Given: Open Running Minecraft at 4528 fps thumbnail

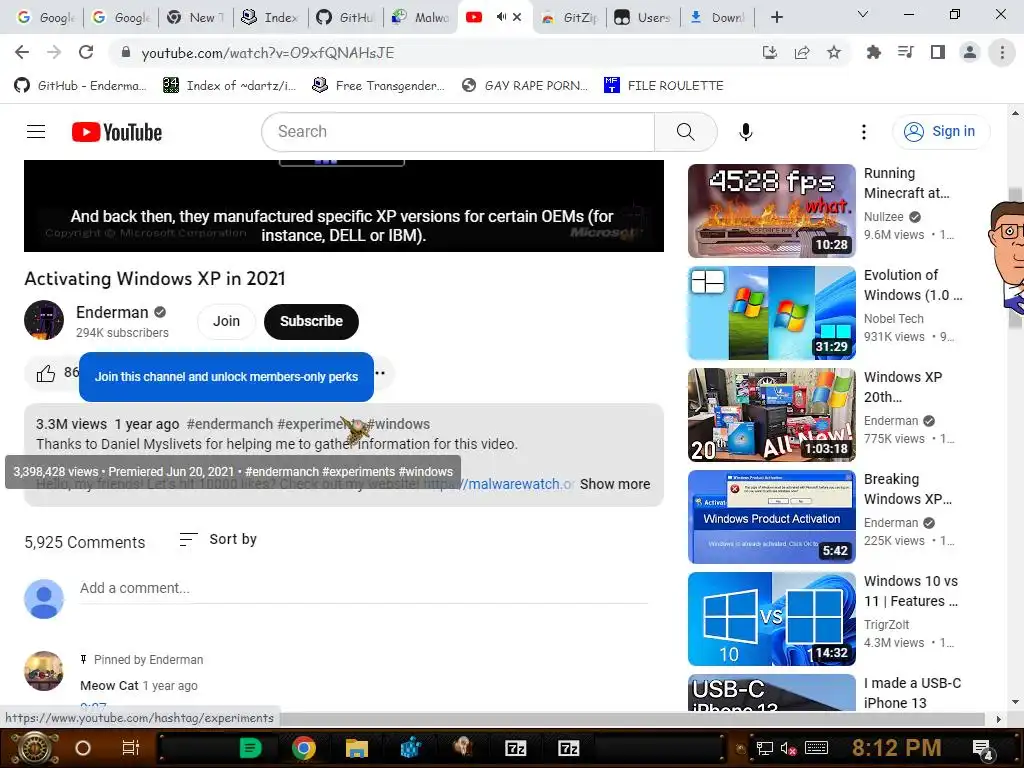Looking at the screenshot, I should (x=771, y=210).
